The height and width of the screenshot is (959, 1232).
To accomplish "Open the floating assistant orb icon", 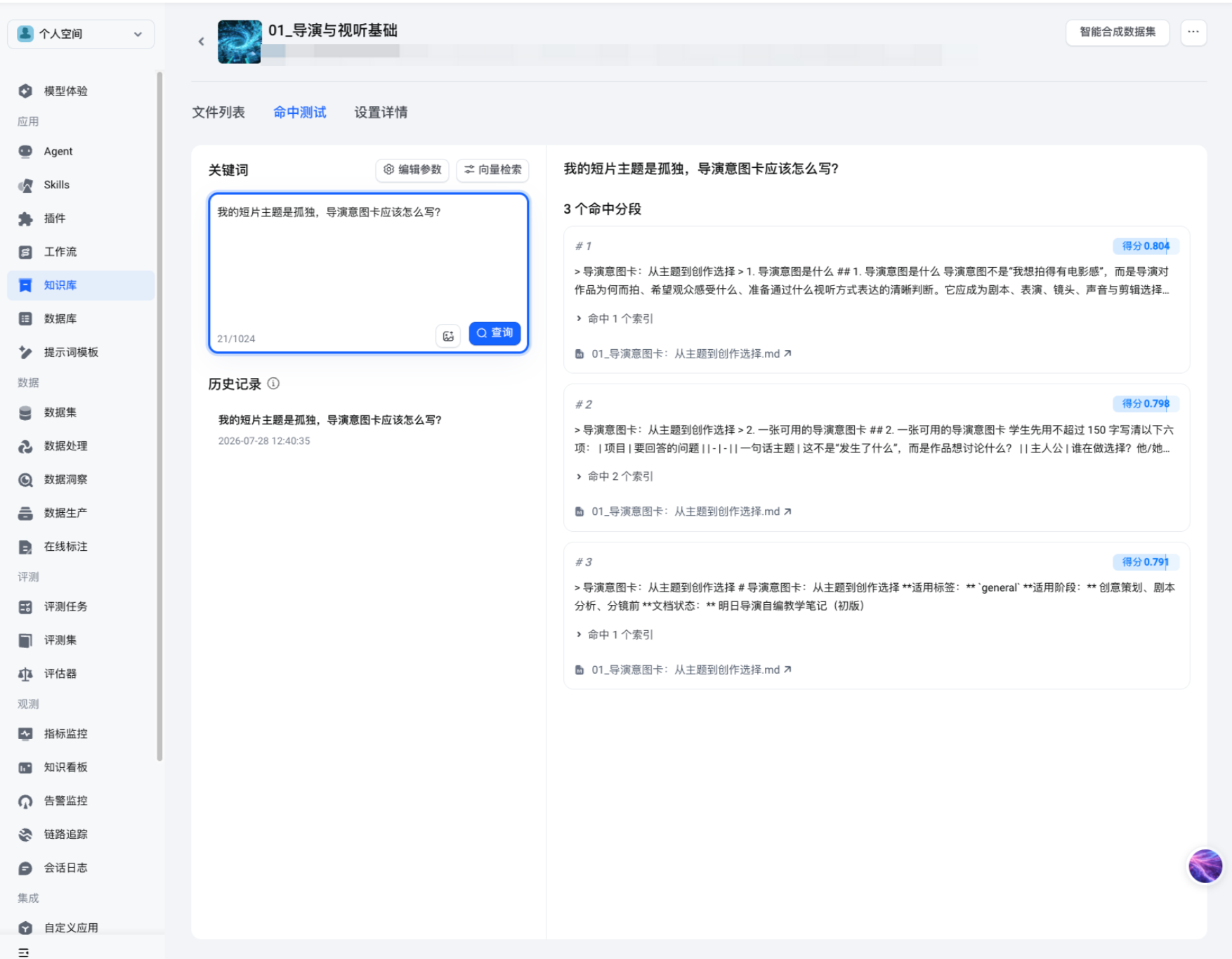I will pyautogui.click(x=1205, y=866).
